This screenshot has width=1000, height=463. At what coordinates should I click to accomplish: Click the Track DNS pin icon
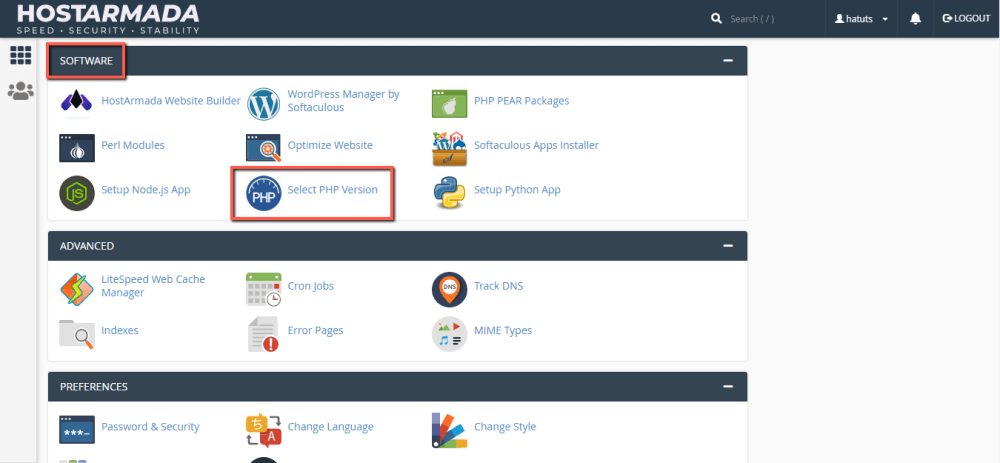[450, 289]
